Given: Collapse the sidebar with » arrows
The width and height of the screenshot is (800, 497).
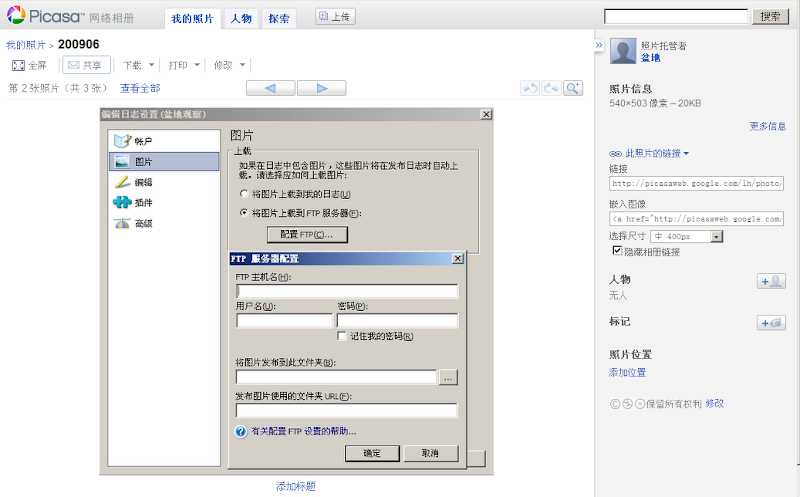Looking at the screenshot, I should tap(599, 45).
